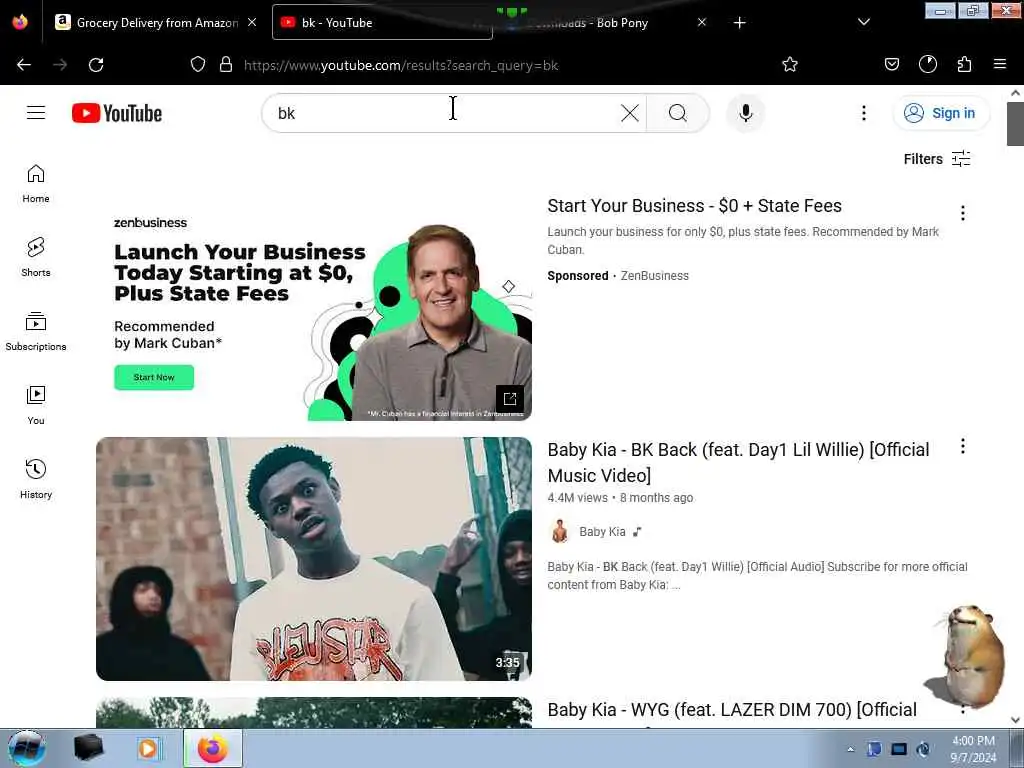Open the black box taskbar icon

pos(88,748)
